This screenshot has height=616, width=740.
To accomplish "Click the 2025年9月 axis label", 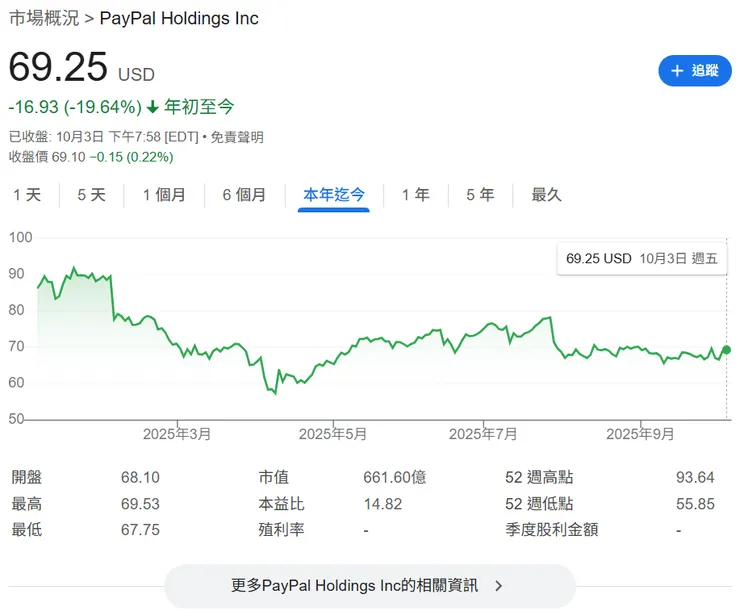I will (x=640, y=434).
